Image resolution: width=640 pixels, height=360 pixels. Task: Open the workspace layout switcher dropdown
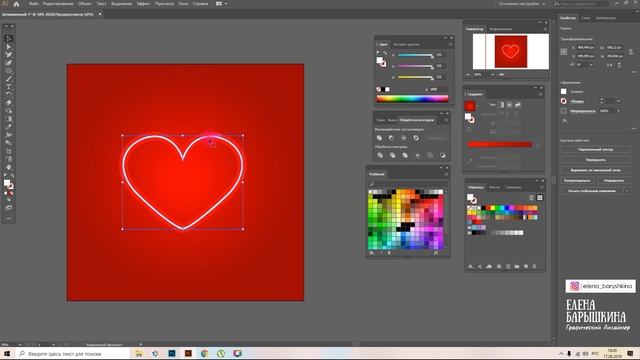pos(222,4)
